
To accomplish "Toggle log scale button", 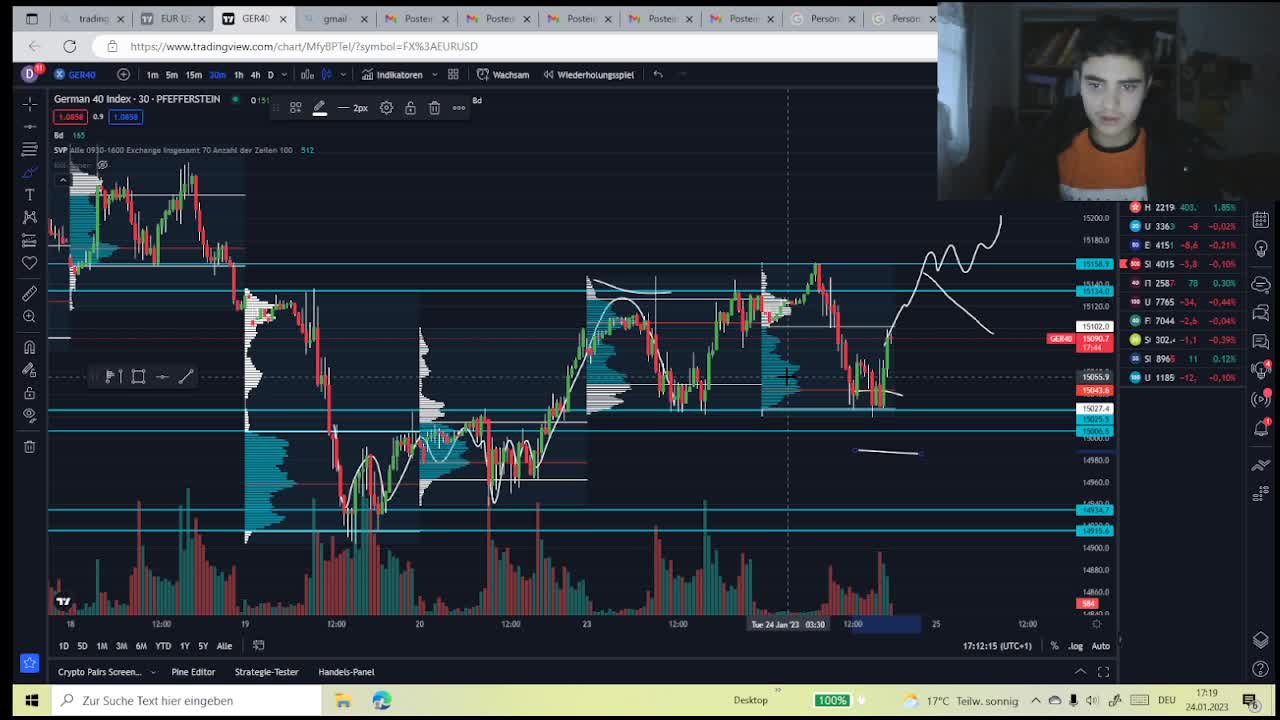I will click(x=1075, y=646).
